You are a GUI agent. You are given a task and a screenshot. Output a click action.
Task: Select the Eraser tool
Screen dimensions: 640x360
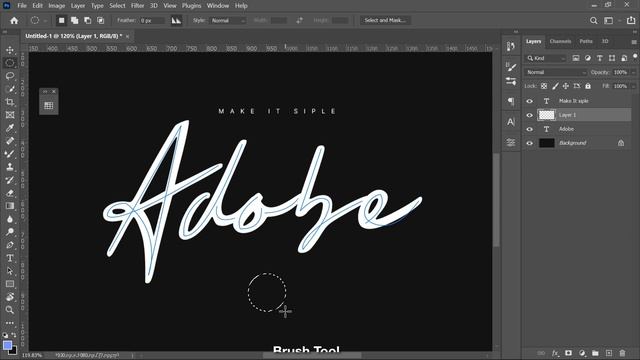[10, 193]
